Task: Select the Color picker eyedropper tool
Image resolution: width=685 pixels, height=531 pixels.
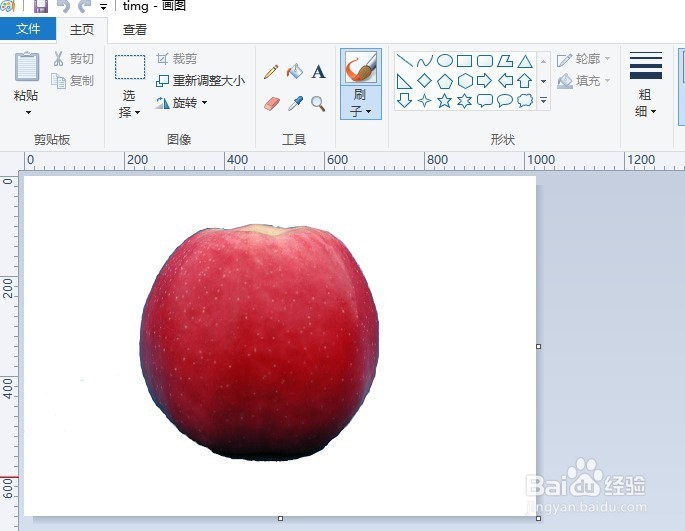Action: coord(295,104)
